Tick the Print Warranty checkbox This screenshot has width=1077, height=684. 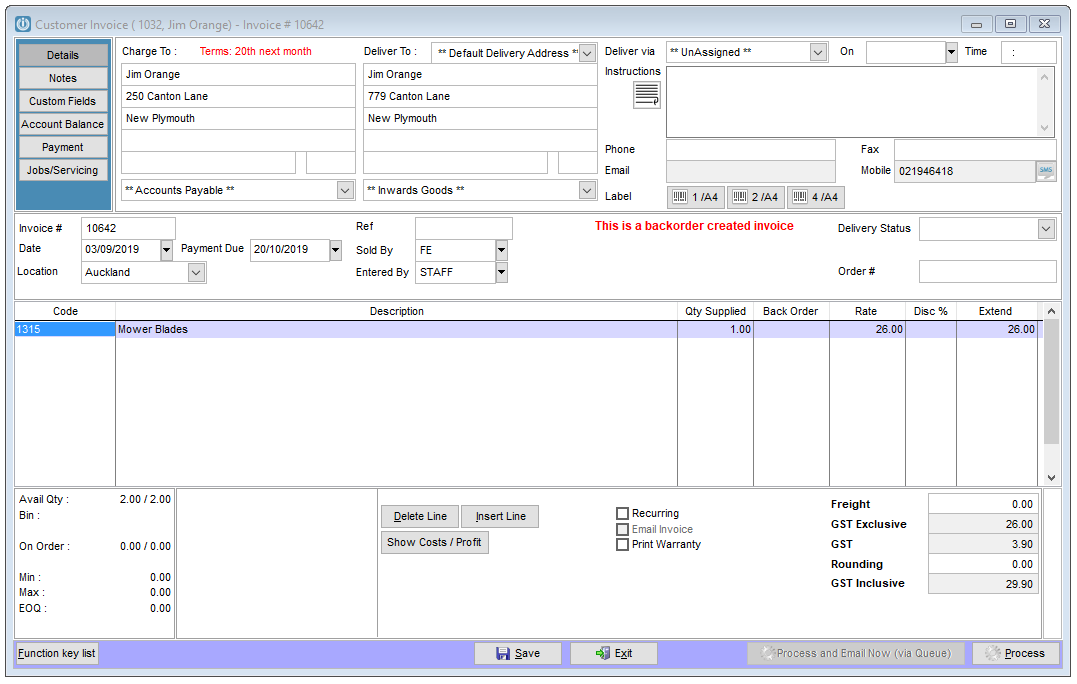(x=622, y=545)
